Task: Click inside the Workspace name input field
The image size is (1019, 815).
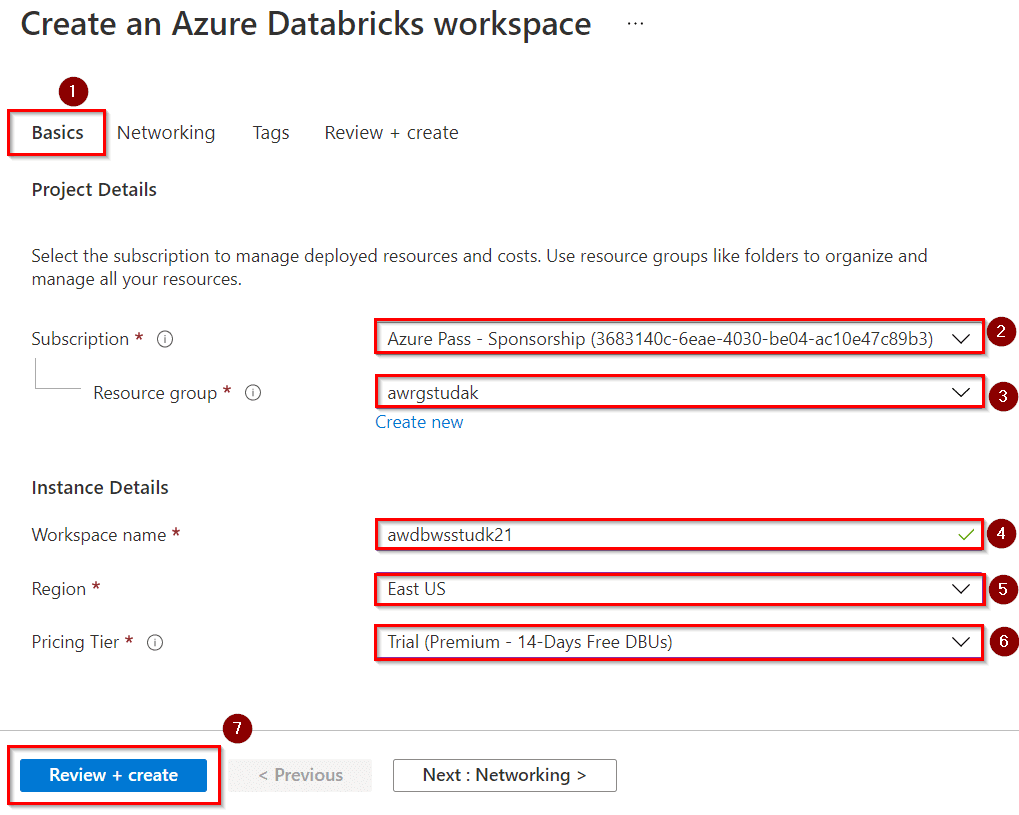Action: [600, 535]
